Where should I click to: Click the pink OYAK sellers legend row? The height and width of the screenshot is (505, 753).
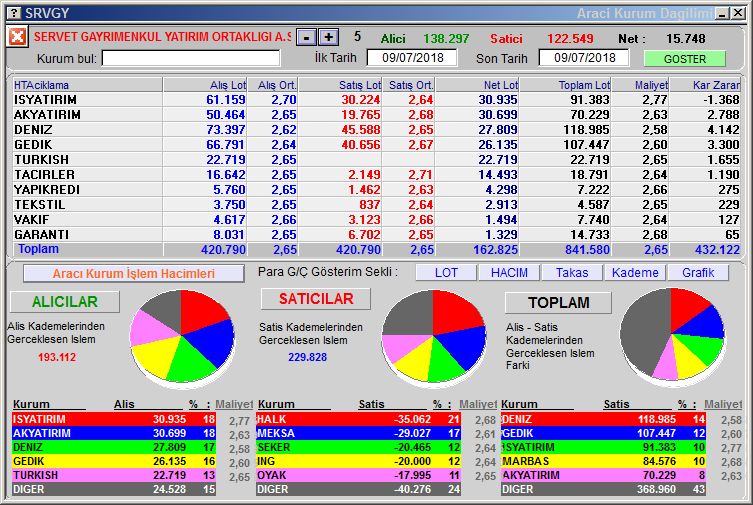(x=359, y=475)
